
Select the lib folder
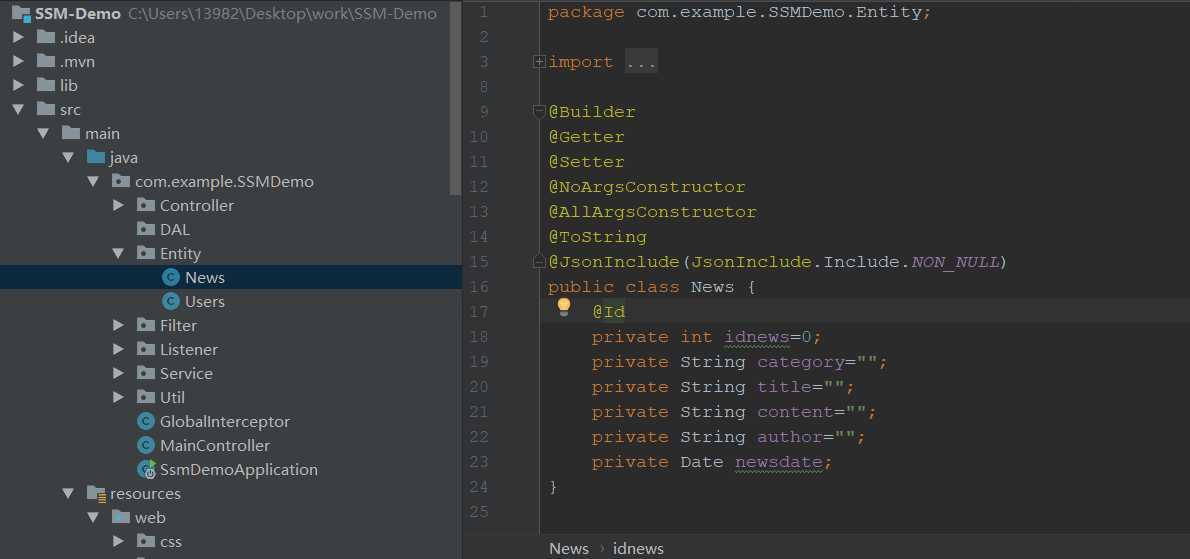(x=68, y=85)
